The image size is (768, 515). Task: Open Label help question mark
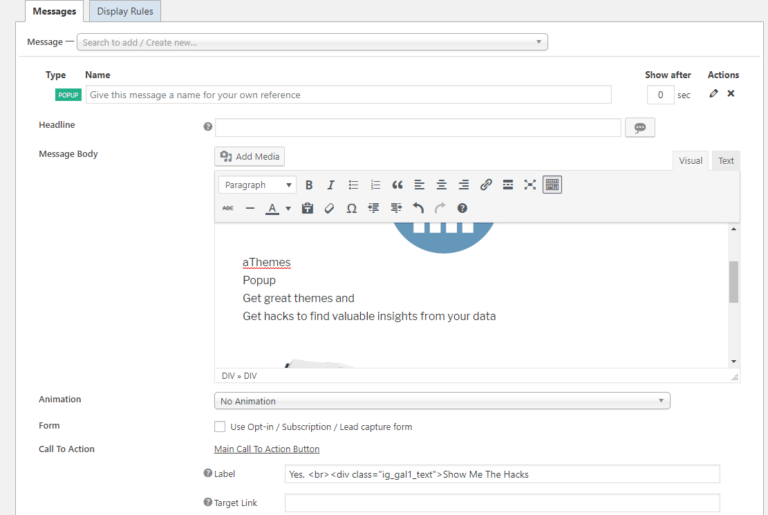coord(208,473)
